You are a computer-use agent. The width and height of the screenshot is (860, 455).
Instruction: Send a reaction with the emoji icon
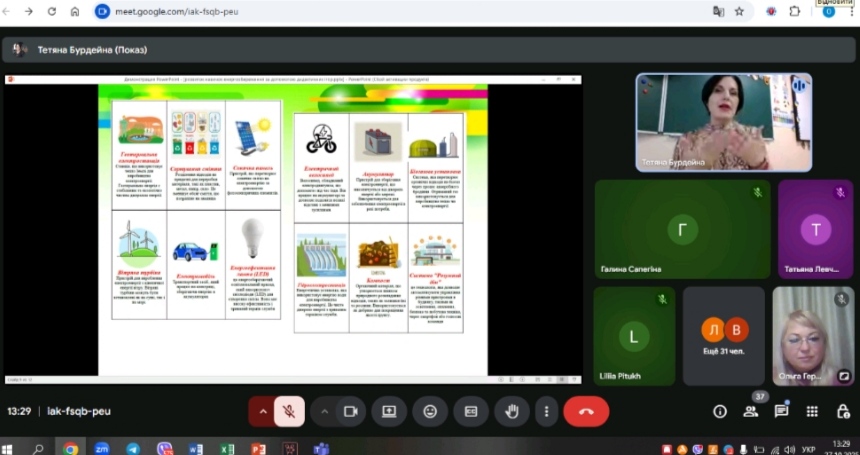click(430, 411)
